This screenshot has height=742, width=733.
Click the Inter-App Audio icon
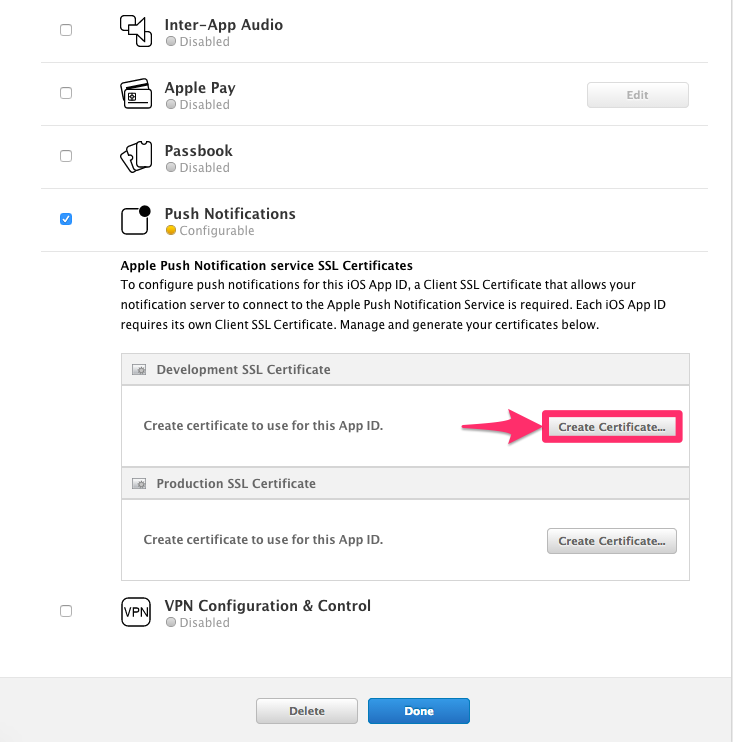click(135, 31)
